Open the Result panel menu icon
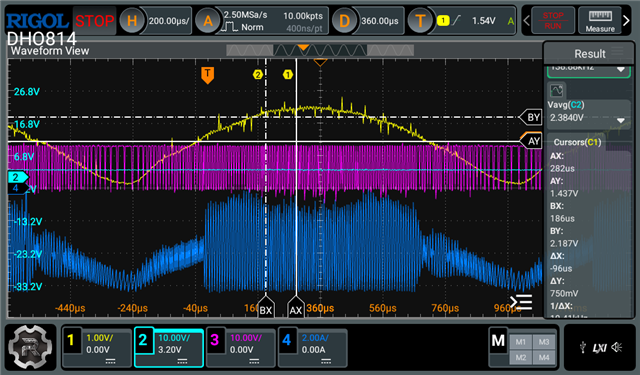The image size is (640, 375). [617, 52]
